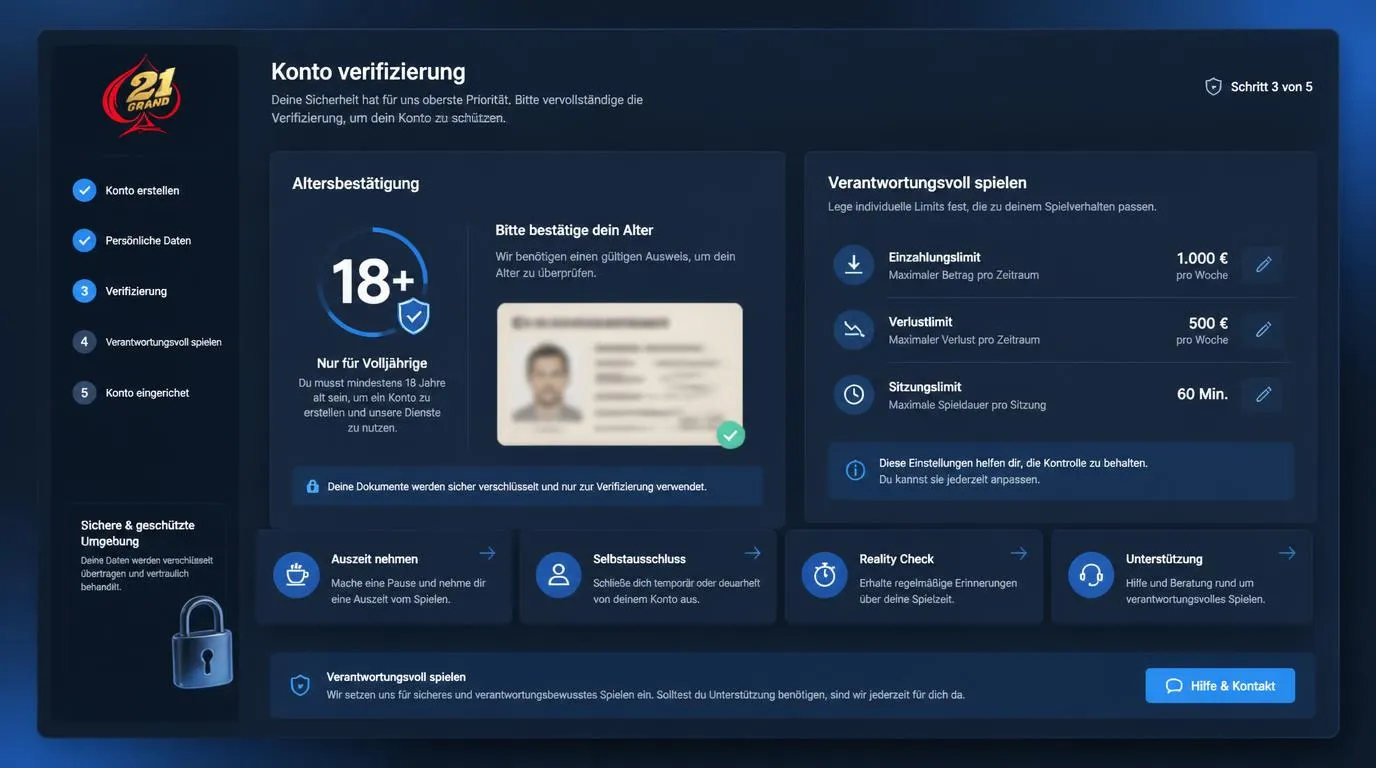
Task: Click the Sichere & geschützte Umgebung heading
Action: point(137,533)
